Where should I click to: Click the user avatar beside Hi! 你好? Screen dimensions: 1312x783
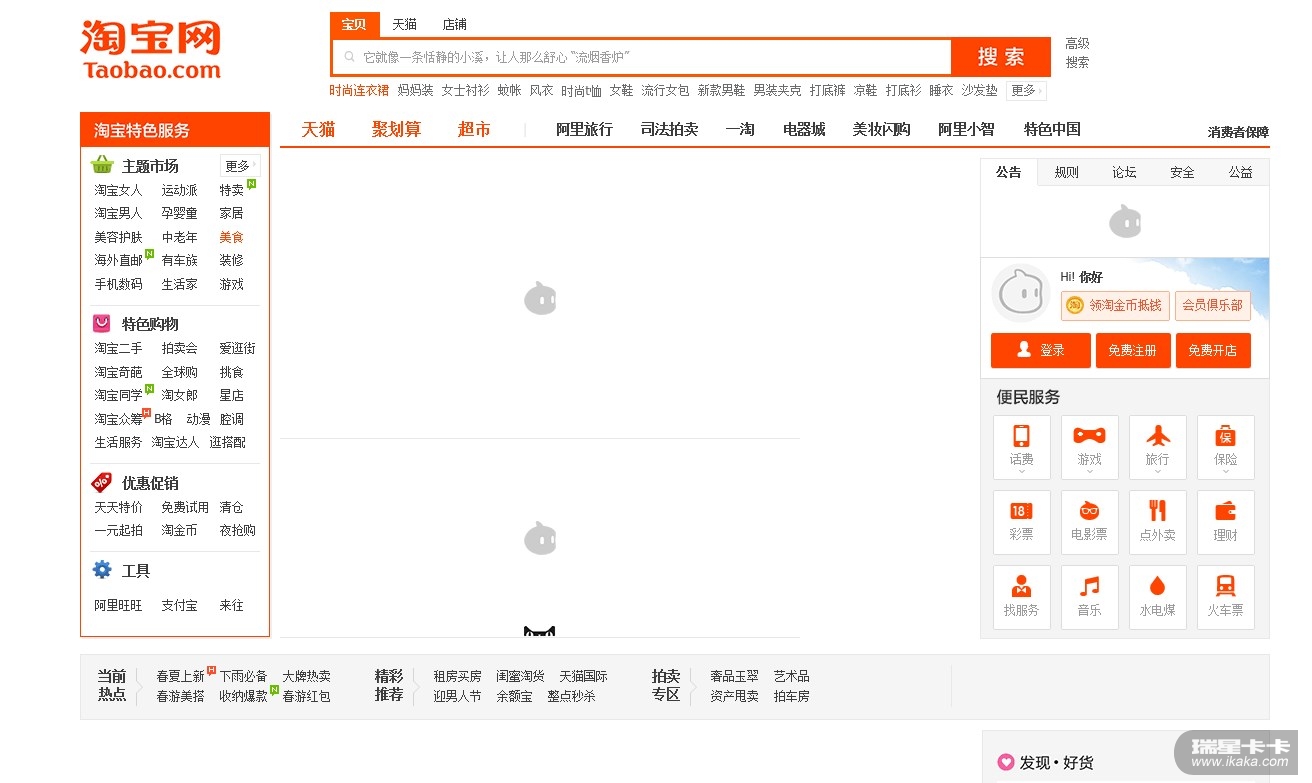coord(1020,293)
